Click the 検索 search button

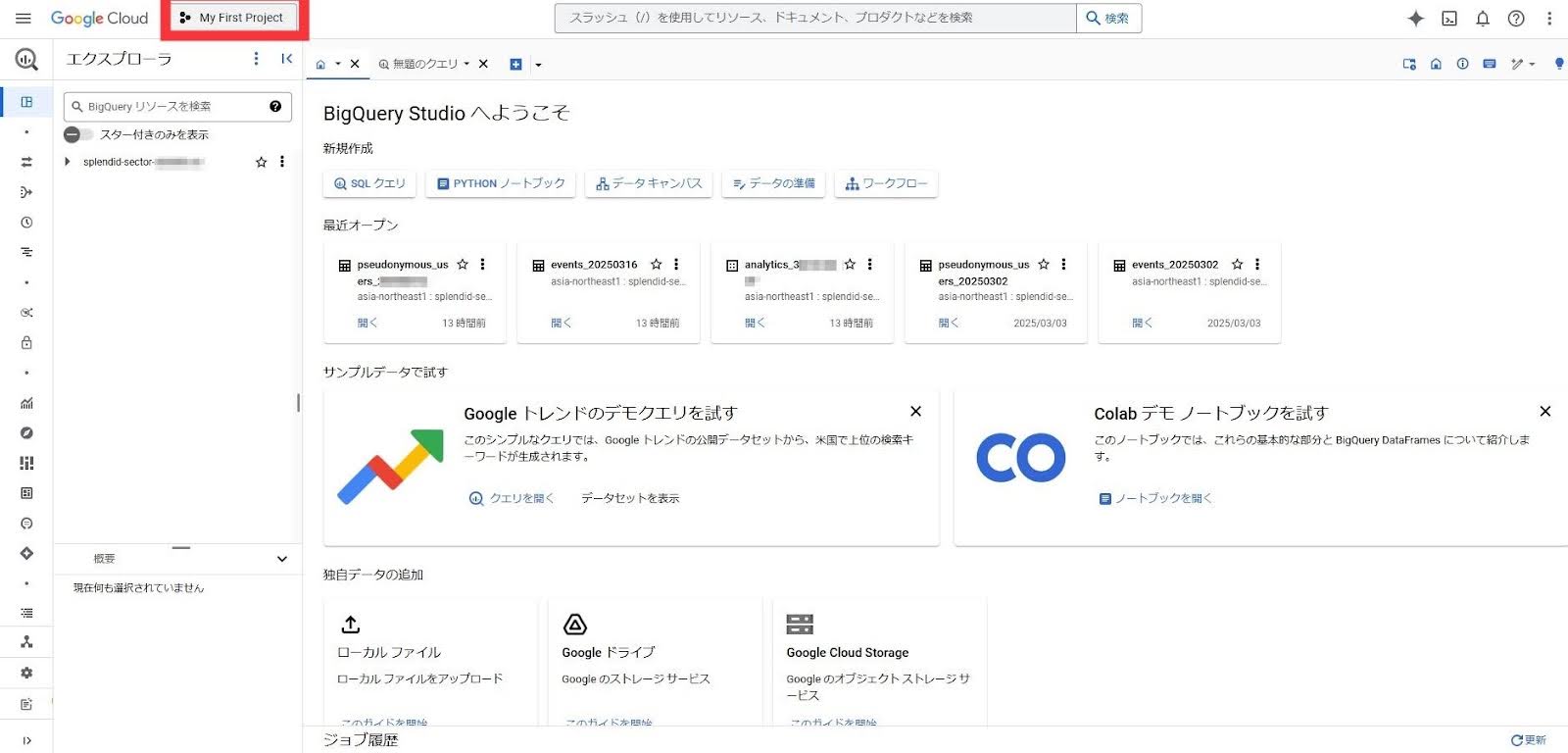(1108, 18)
